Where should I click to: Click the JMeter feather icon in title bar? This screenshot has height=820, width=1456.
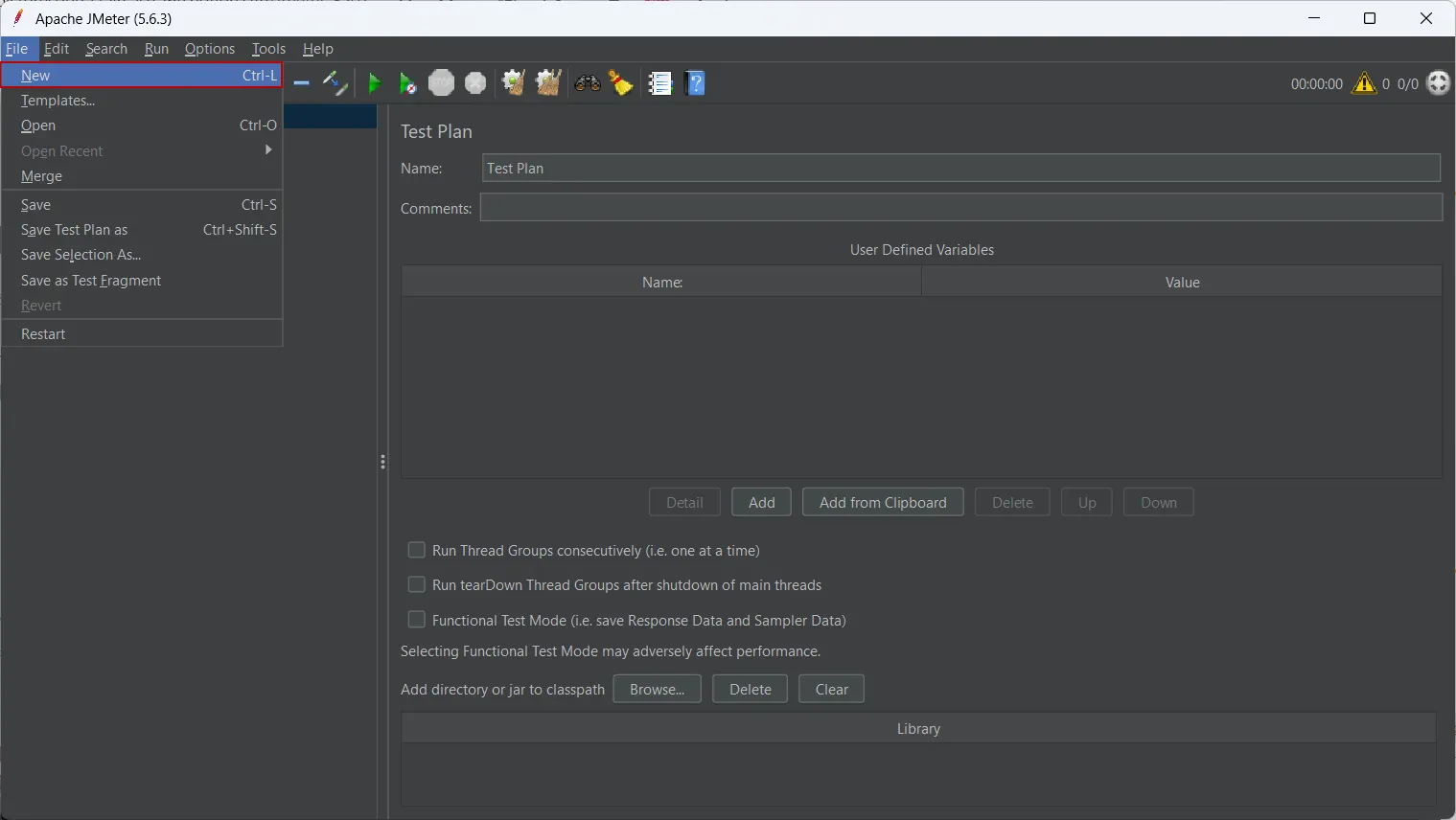(17, 17)
